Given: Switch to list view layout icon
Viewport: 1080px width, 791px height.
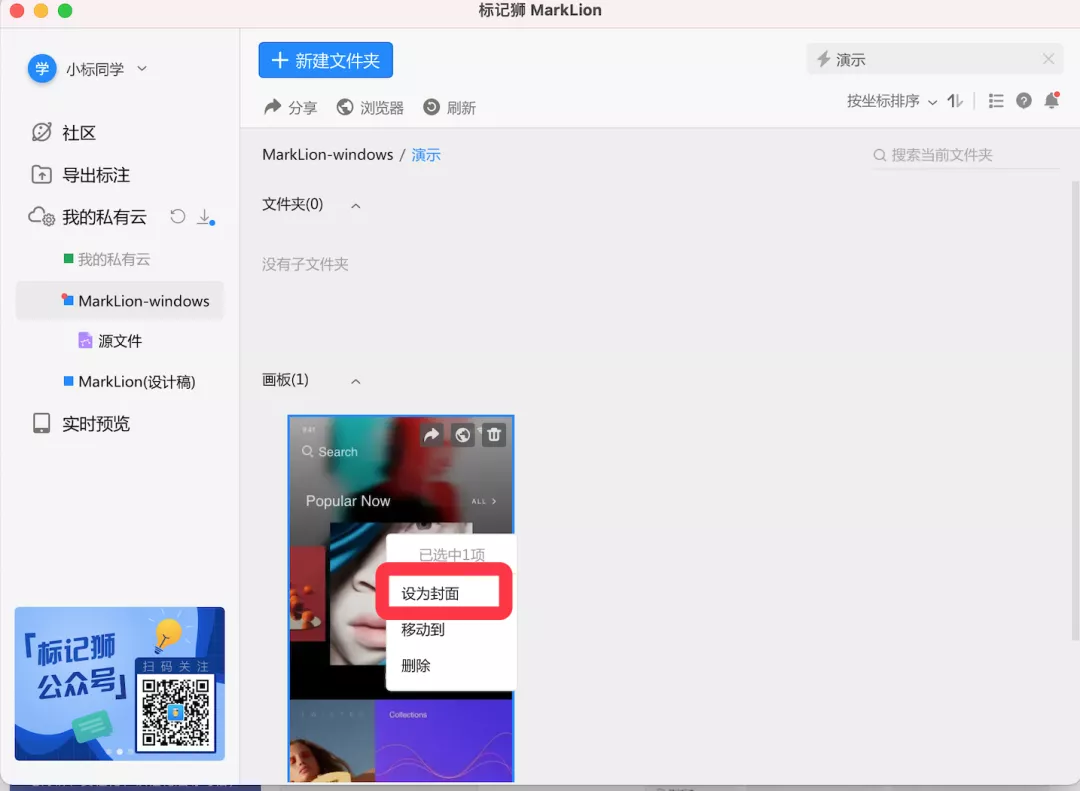Looking at the screenshot, I should (995, 101).
